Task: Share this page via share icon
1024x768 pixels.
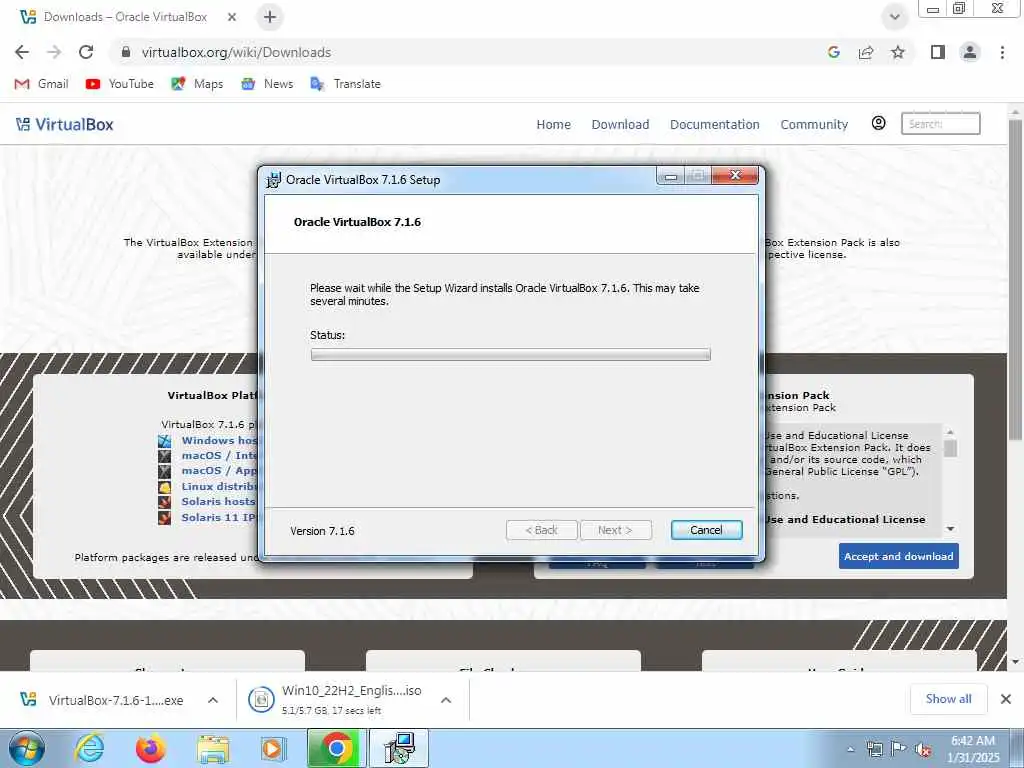Action: click(866, 52)
